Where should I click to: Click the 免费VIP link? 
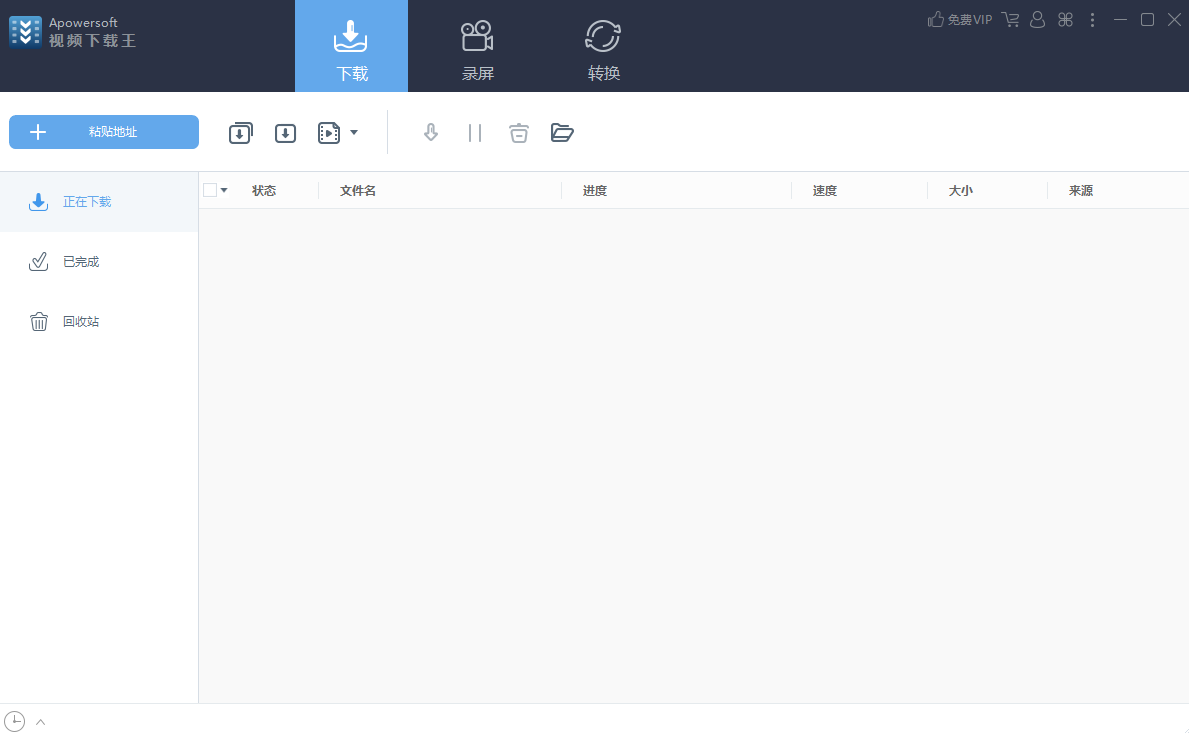(x=960, y=20)
